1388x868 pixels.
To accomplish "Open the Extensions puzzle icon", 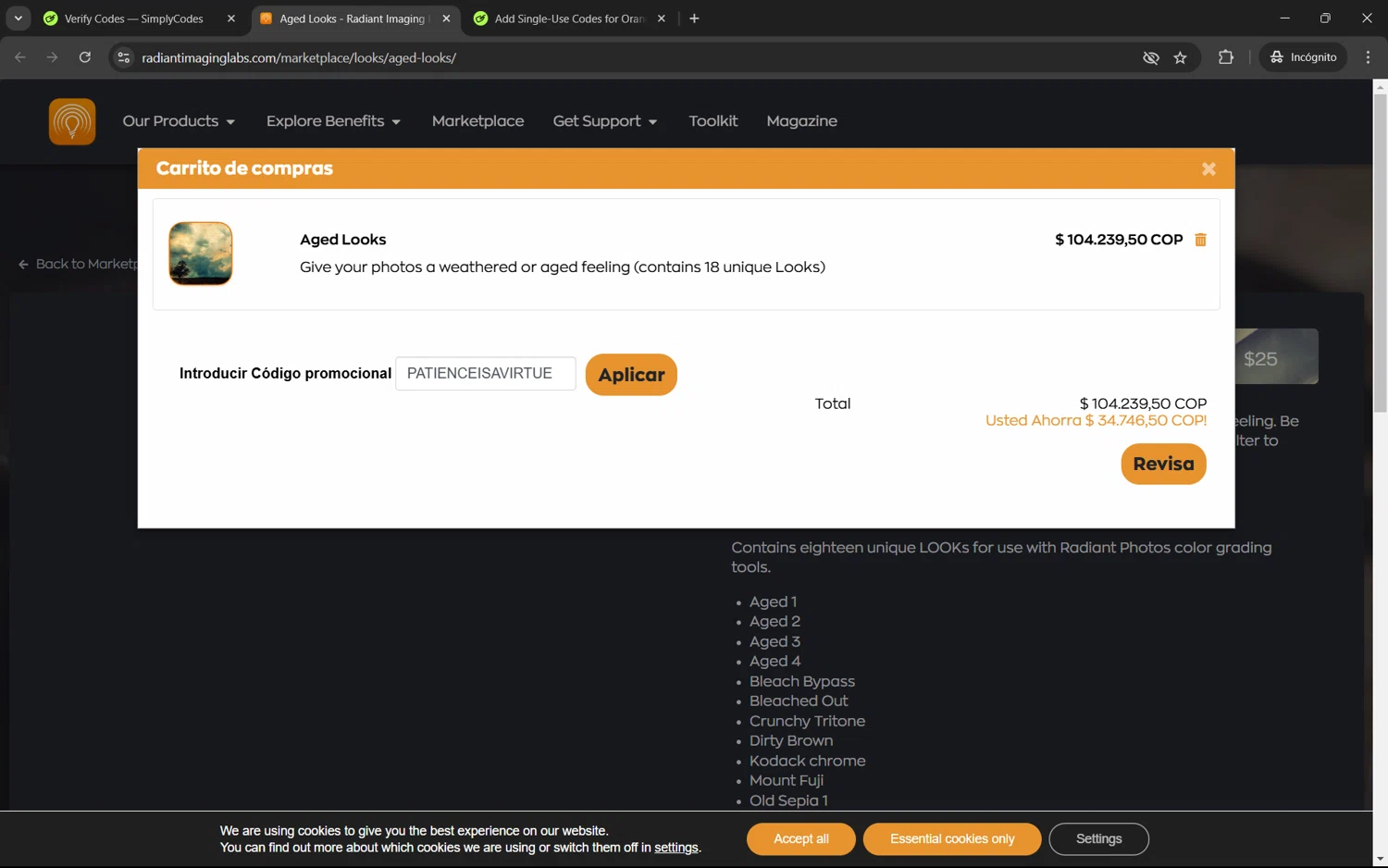I will [1226, 57].
